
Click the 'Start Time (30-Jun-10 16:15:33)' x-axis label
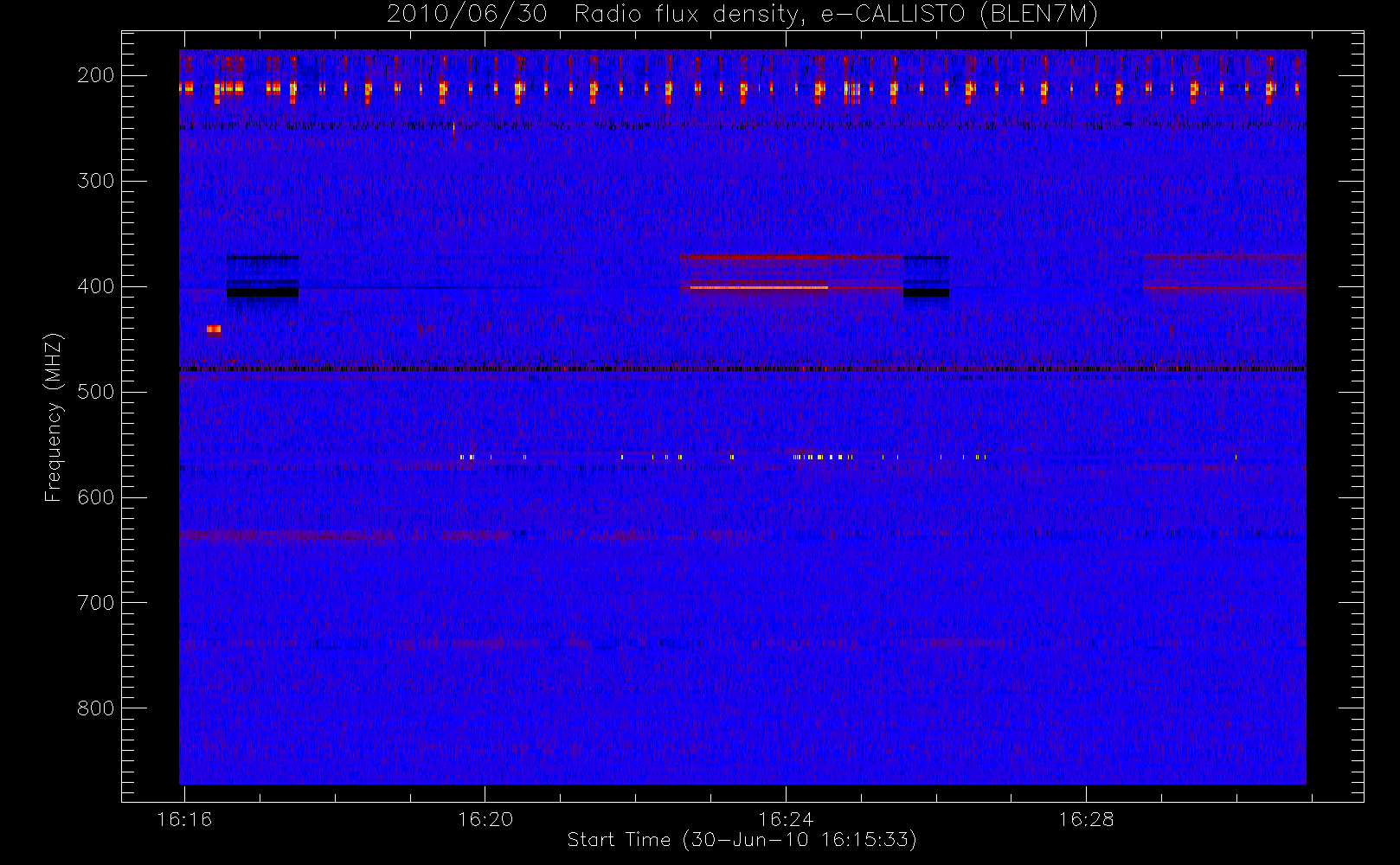tap(742, 840)
